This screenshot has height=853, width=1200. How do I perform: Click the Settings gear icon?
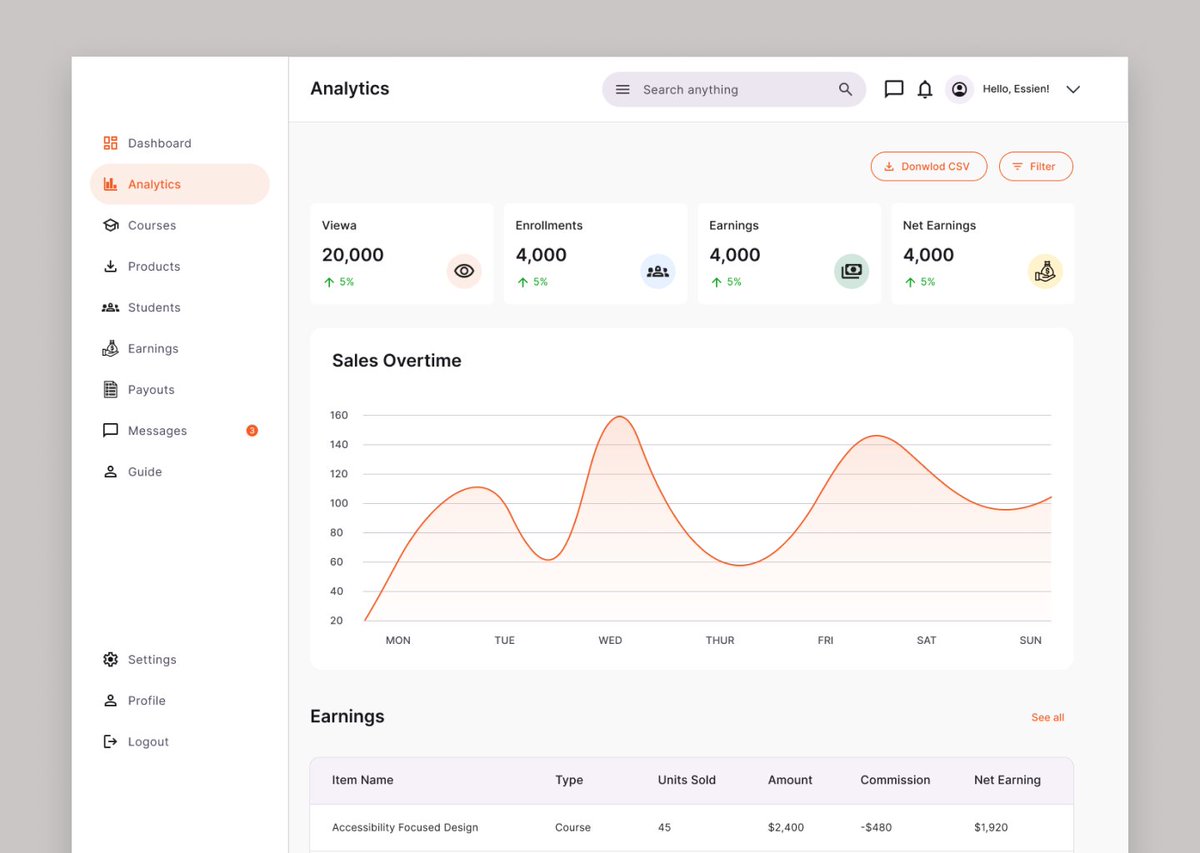[x=110, y=659]
